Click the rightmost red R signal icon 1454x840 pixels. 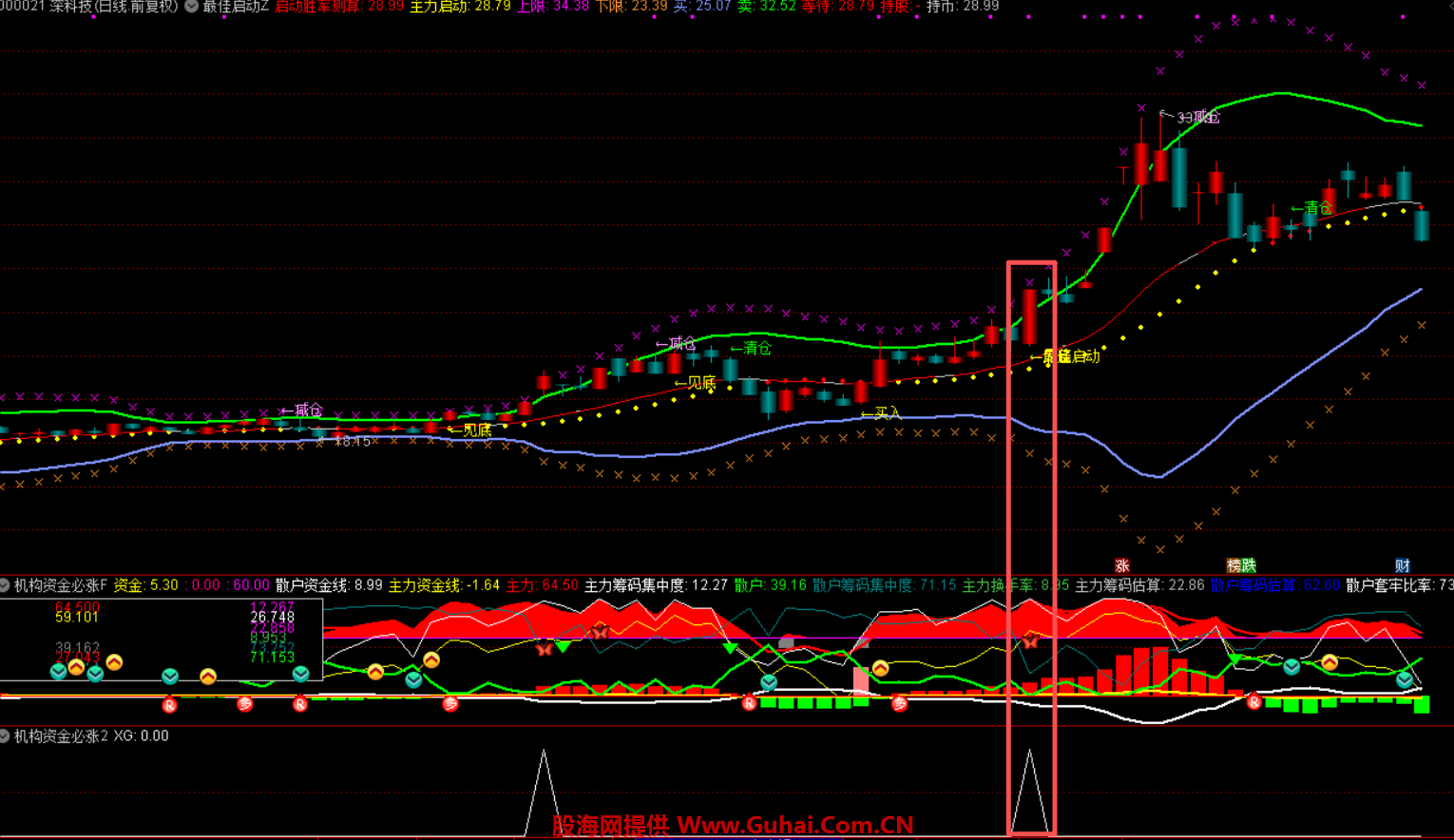pyautogui.click(x=1253, y=702)
